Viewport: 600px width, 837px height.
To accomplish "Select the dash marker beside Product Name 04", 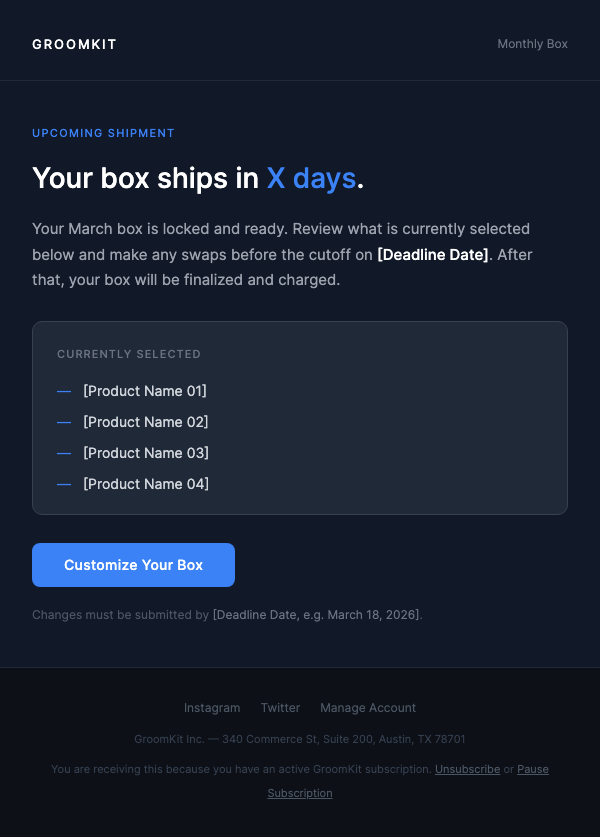I will 64,484.
